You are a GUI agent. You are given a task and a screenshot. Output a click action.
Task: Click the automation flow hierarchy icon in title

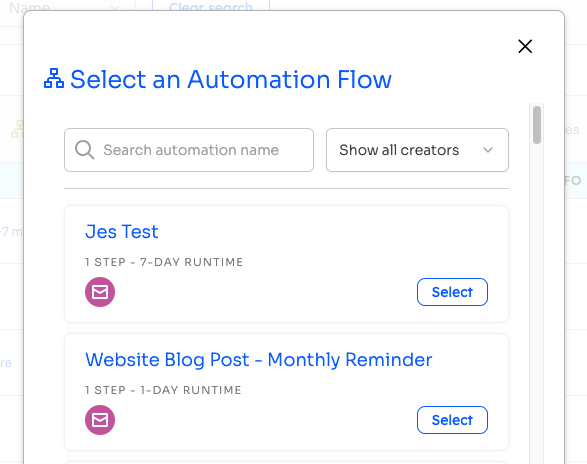tap(54, 79)
